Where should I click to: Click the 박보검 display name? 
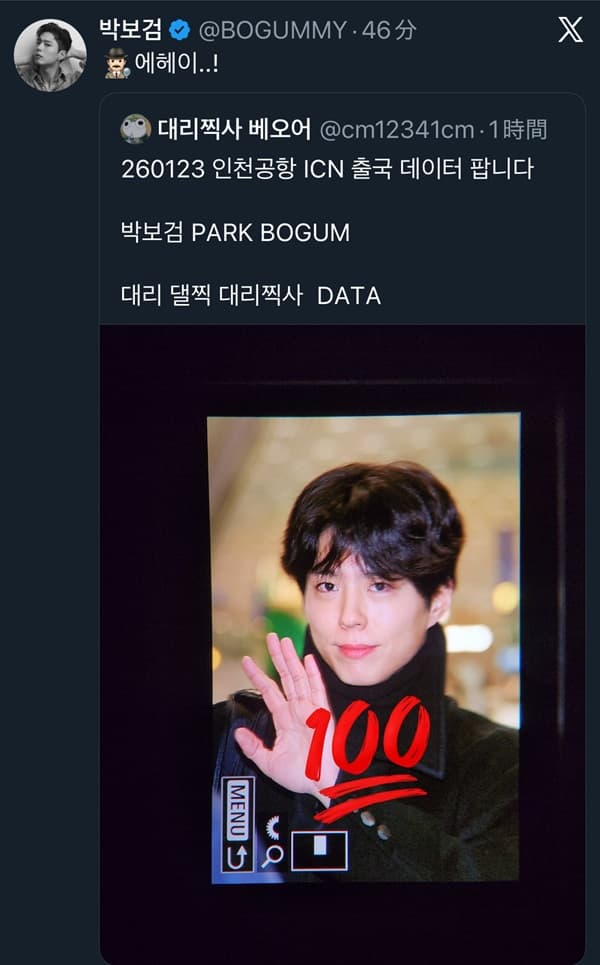click(x=130, y=30)
